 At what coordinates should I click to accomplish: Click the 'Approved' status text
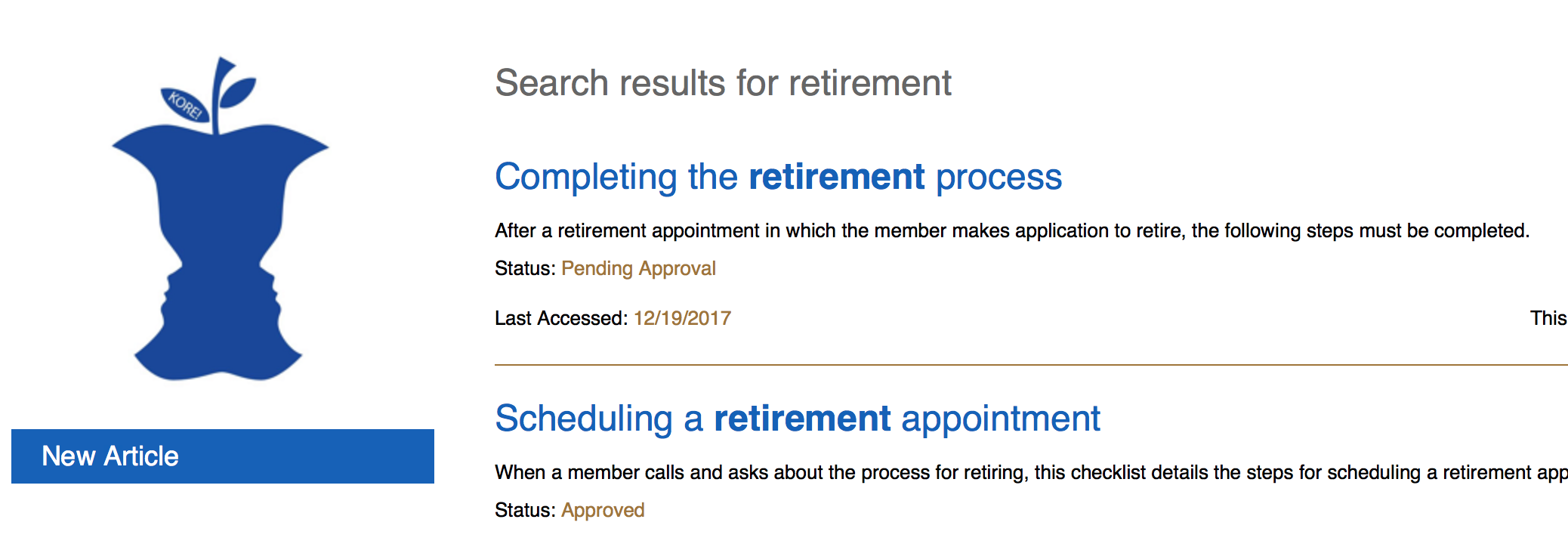tap(603, 511)
